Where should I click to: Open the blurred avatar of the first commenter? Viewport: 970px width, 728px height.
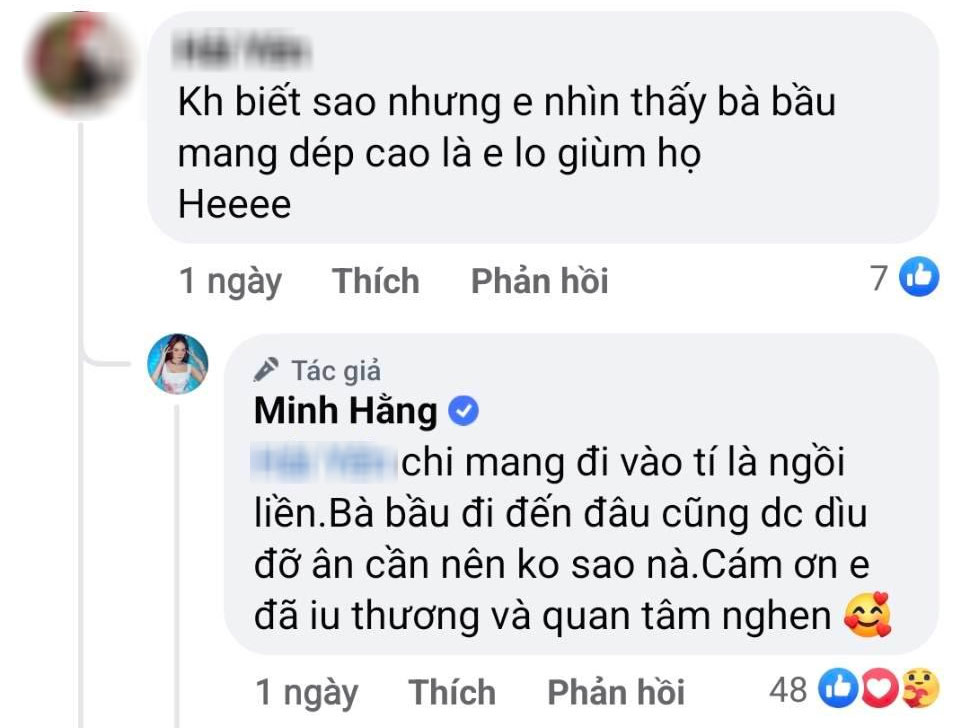click(x=79, y=63)
